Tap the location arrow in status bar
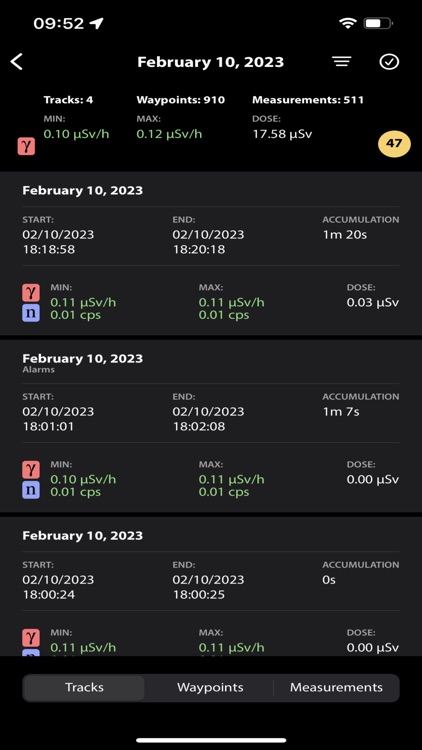This screenshot has height=750, width=422. click(97, 23)
